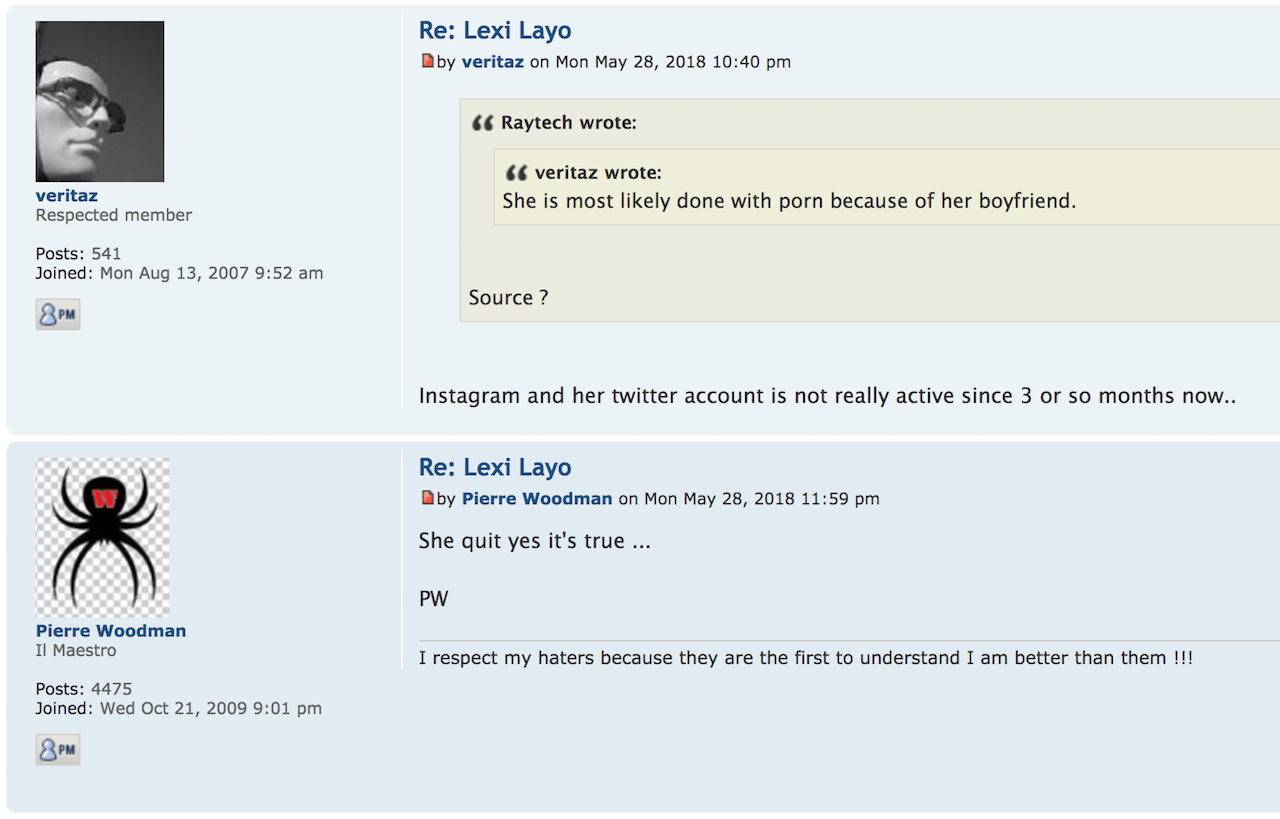The height and width of the screenshot is (819, 1280).
Task: Click the post icon before 'by veritaz'
Action: click(428, 61)
